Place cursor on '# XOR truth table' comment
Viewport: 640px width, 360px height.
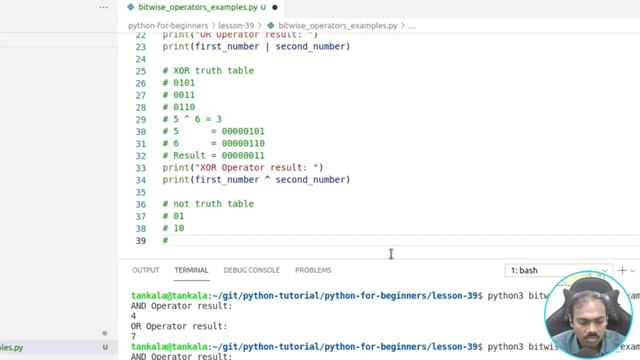coord(208,71)
